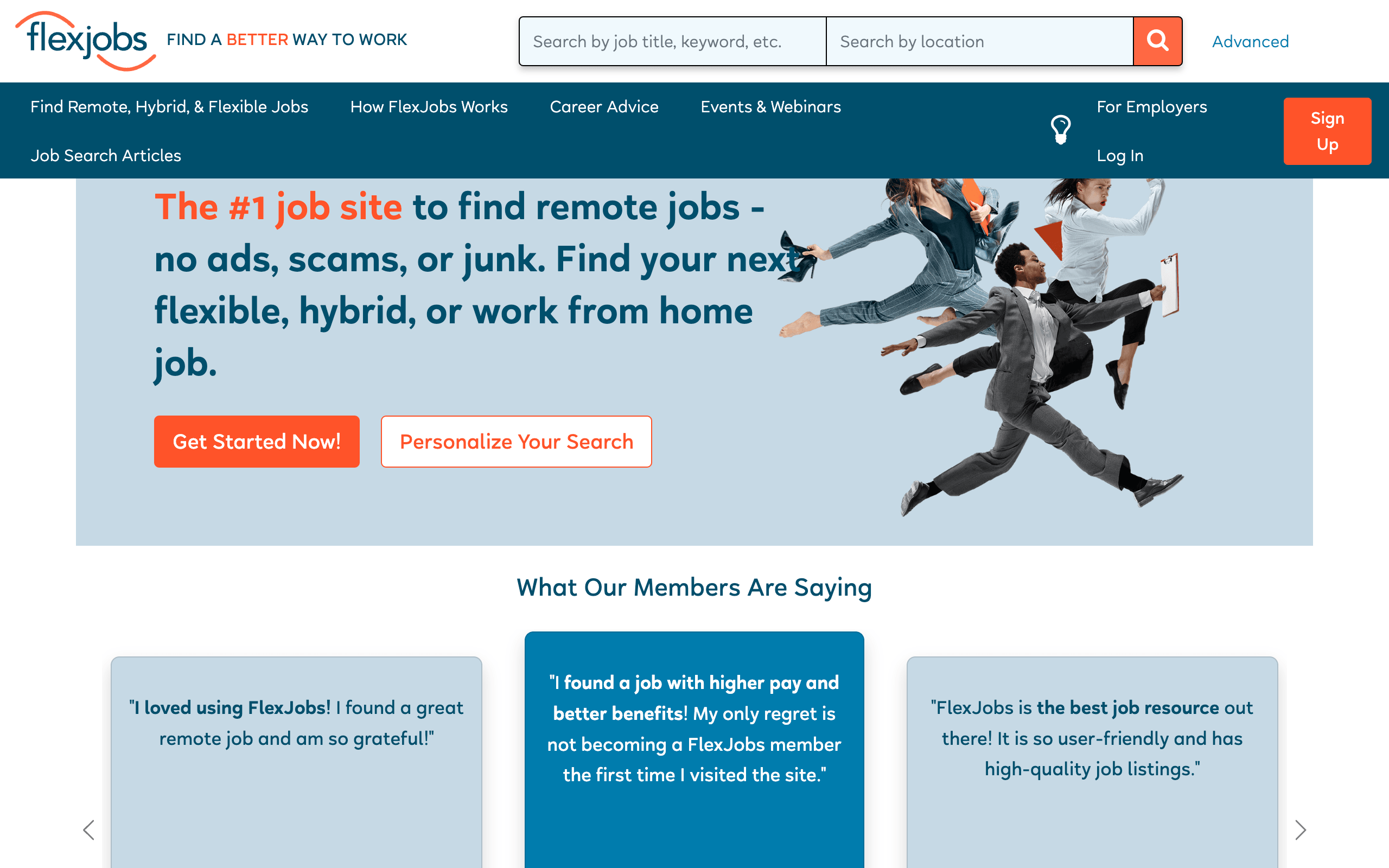Image resolution: width=1389 pixels, height=868 pixels.
Task: Click the 'Personalize Your Search' button
Action: (516, 441)
